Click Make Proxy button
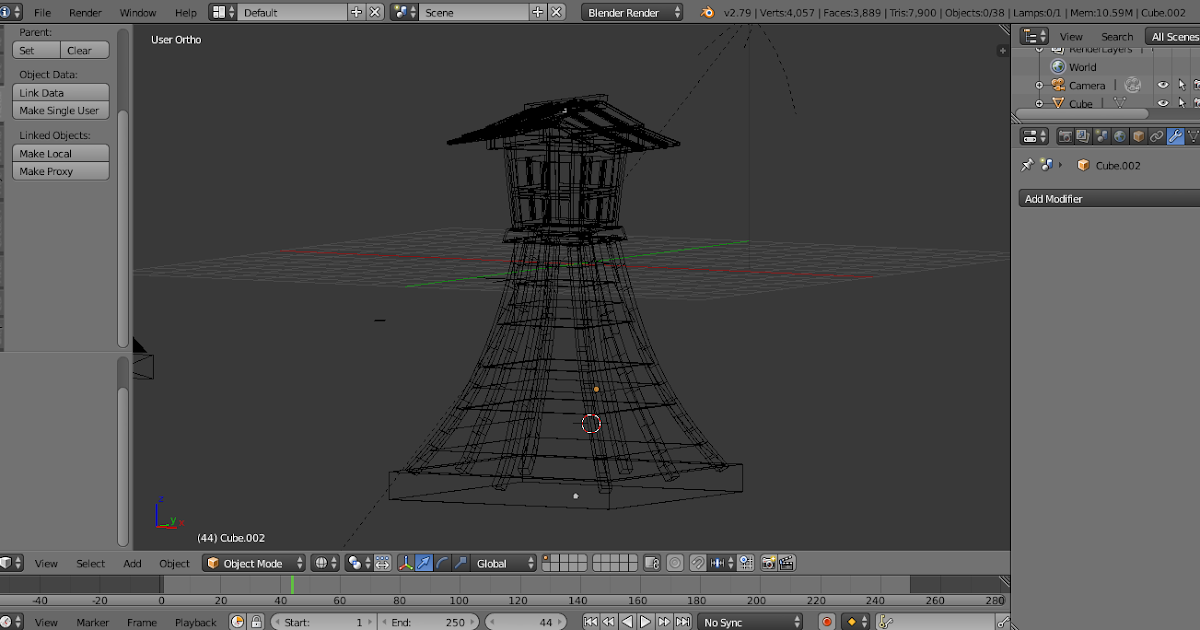Screen dimensions: 1200x630 [61, 172]
